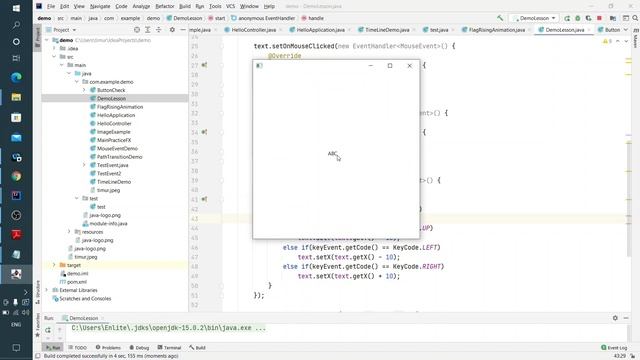The width and height of the screenshot is (640, 360).
Task: Open the Build menu
Action: click(185, 6)
